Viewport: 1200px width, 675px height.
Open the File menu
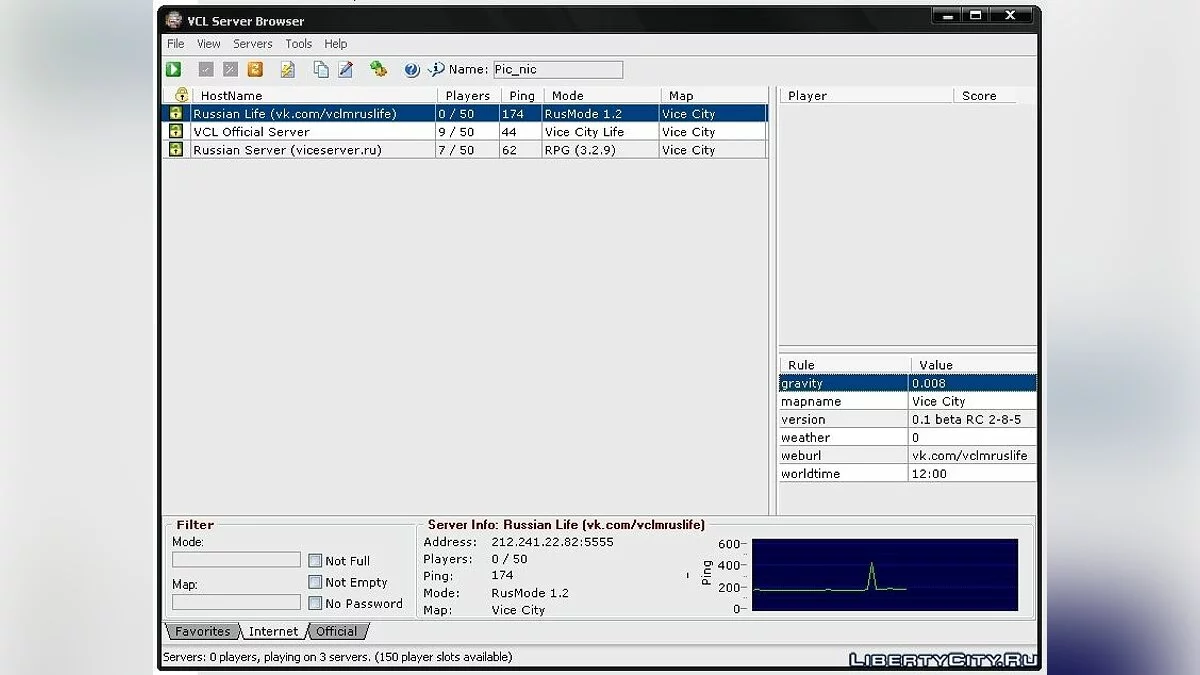(x=175, y=44)
